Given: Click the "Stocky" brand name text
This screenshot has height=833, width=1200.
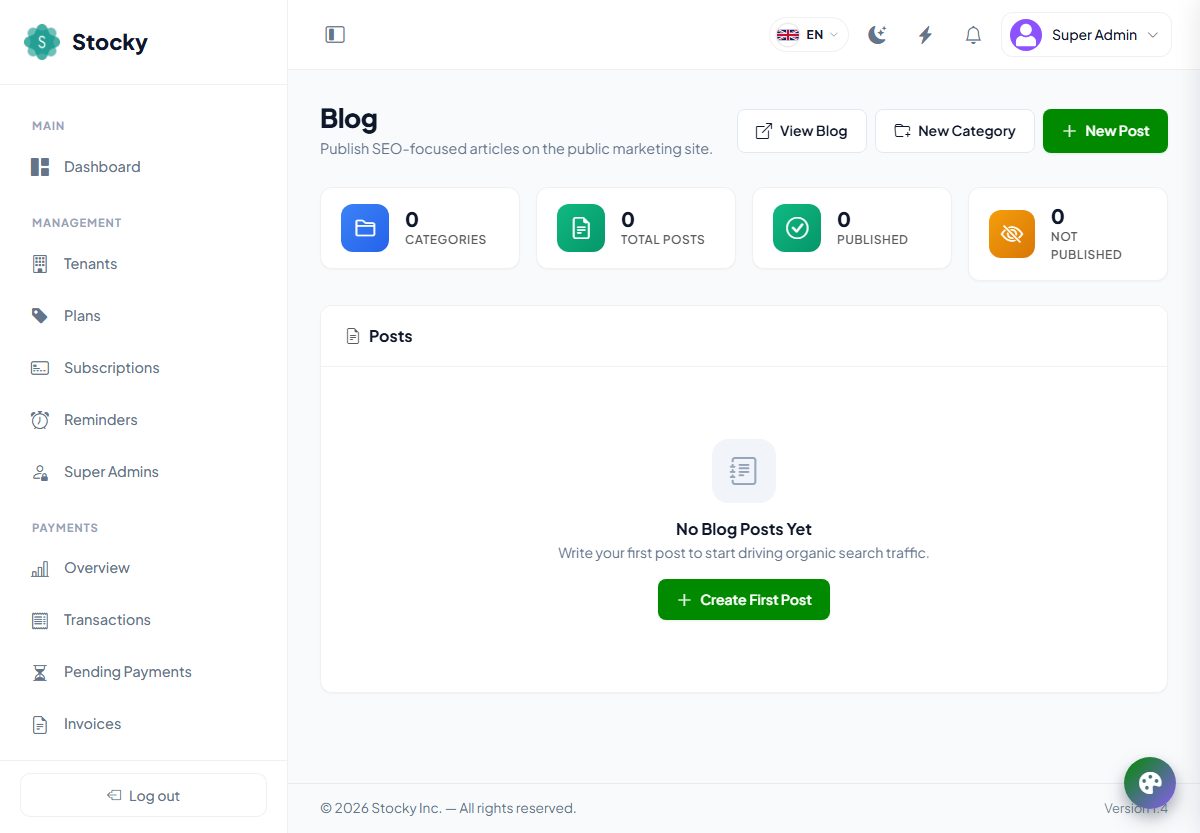Looking at the screenshot, I should coord(110,42).
